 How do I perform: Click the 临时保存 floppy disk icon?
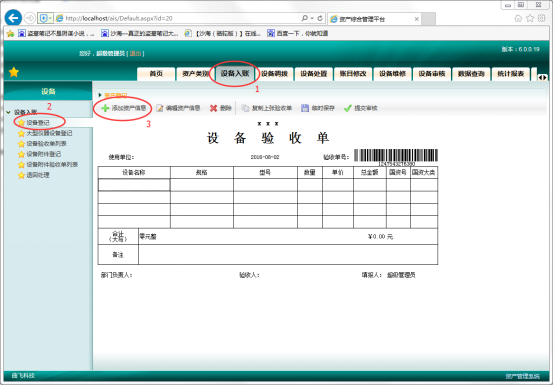pos(305,108)
